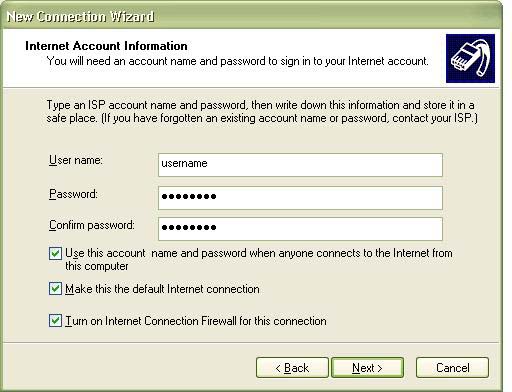This screenshot has height=392, width=512.
Task: Focus the Confirm password field
Action: tap(300, 229)
